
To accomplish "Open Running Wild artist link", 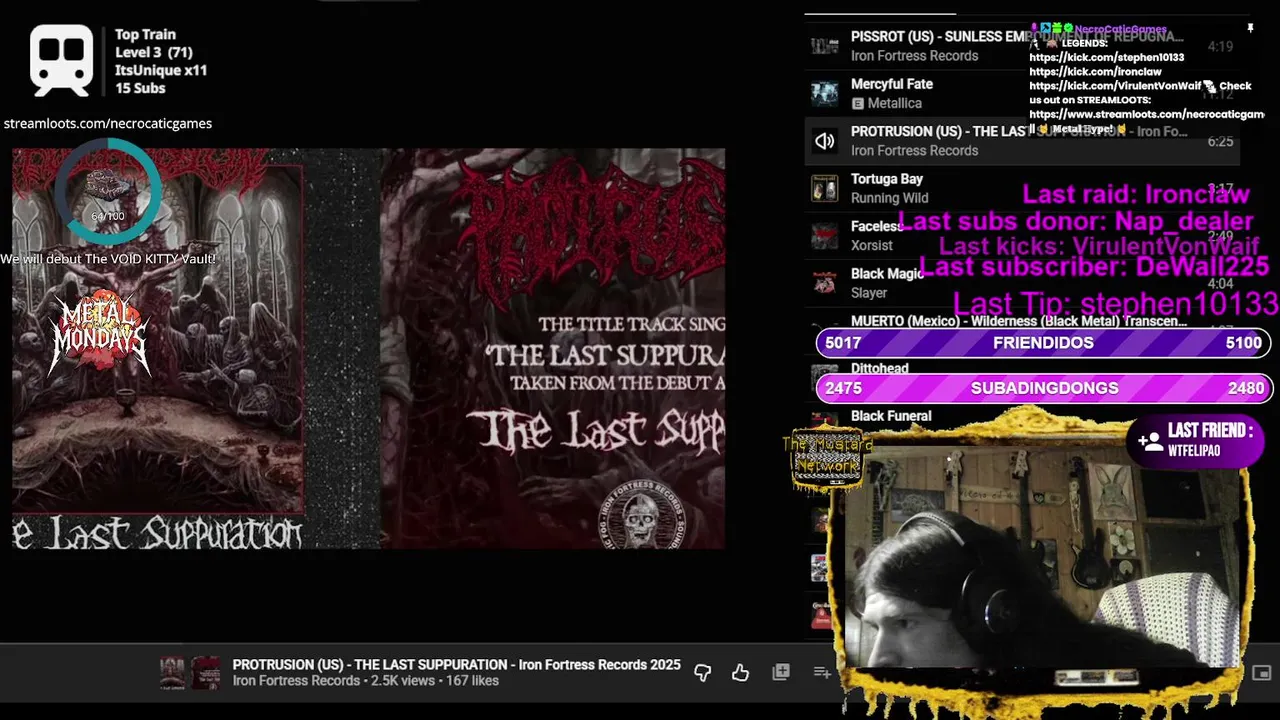I will click(890, 198).
